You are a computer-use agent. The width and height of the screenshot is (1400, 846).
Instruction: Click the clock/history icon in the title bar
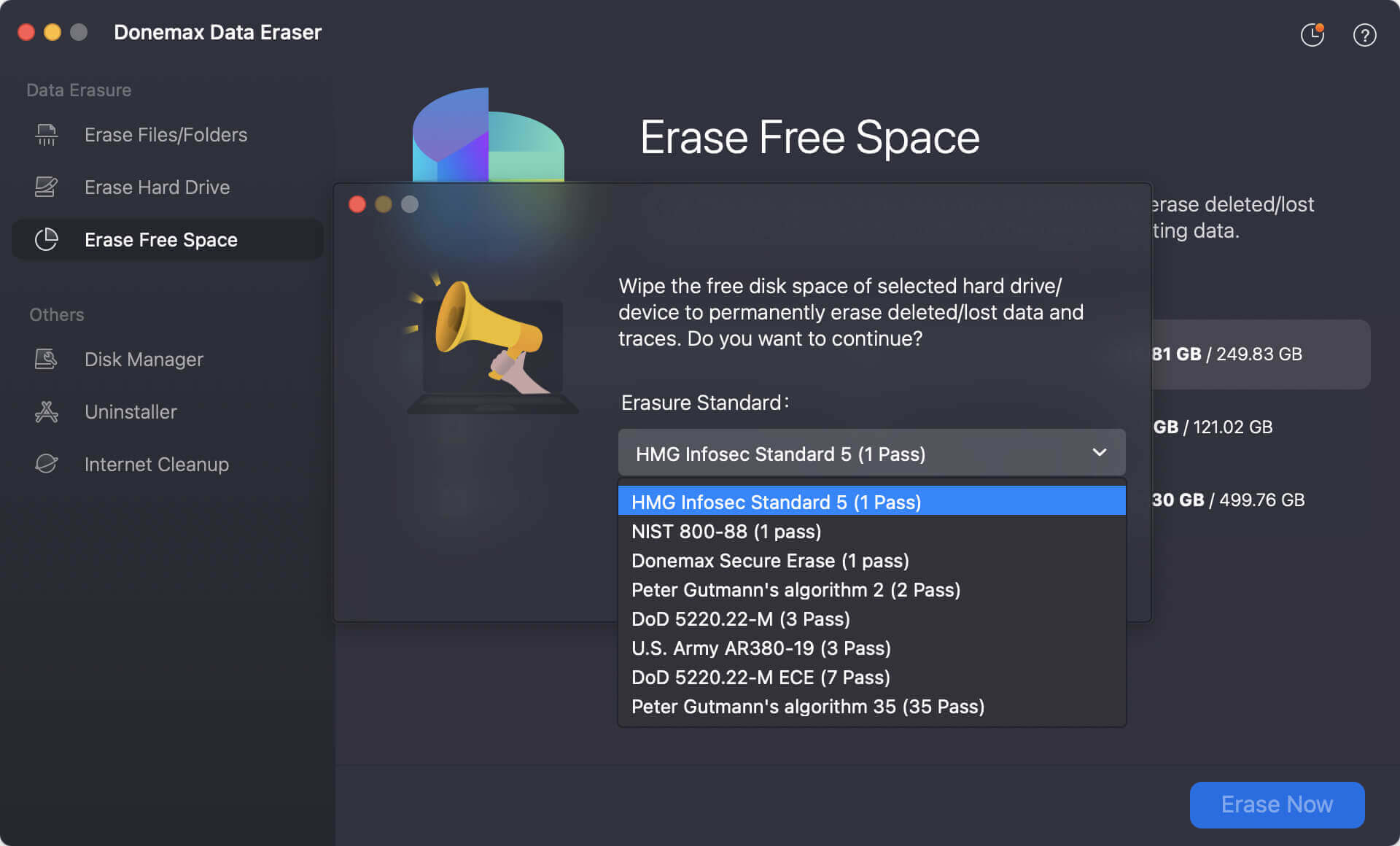(1312, 35)
